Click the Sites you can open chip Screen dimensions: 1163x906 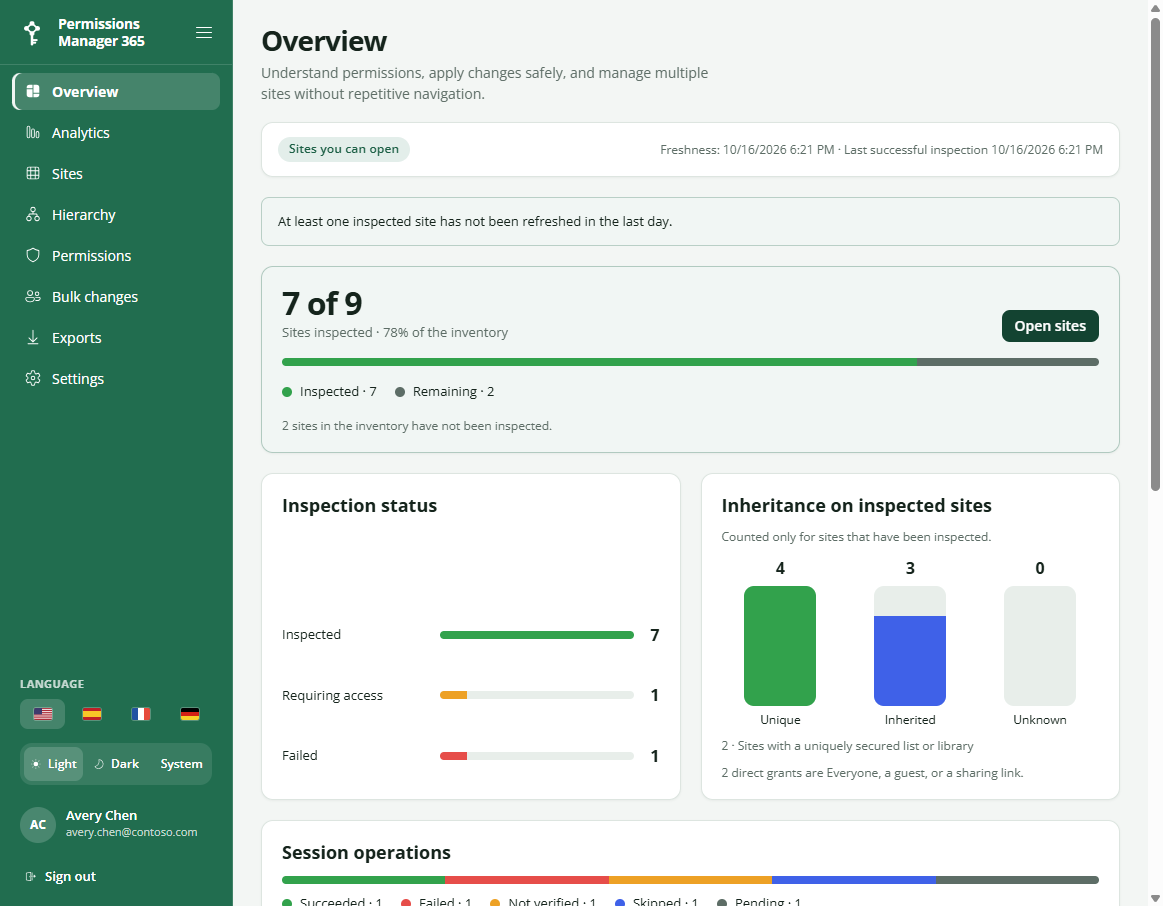pos(343,149)
